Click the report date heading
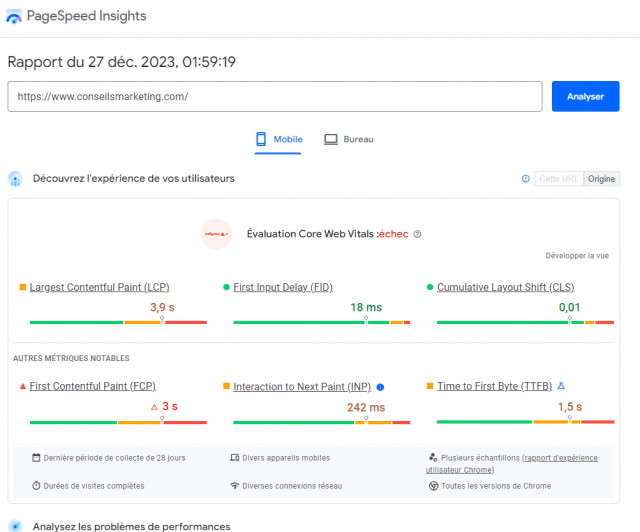 point(122,62)
